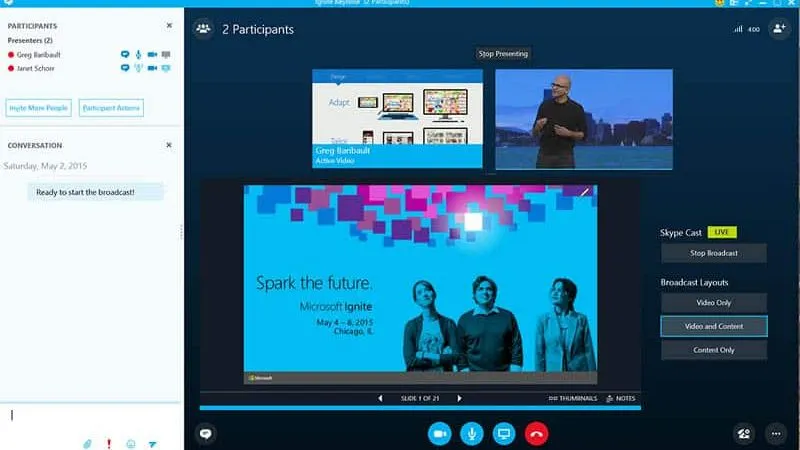This screenshot has height=450, width=800.
Task: Open the chat bubble icon in the call bar
Action: [206, 434]
